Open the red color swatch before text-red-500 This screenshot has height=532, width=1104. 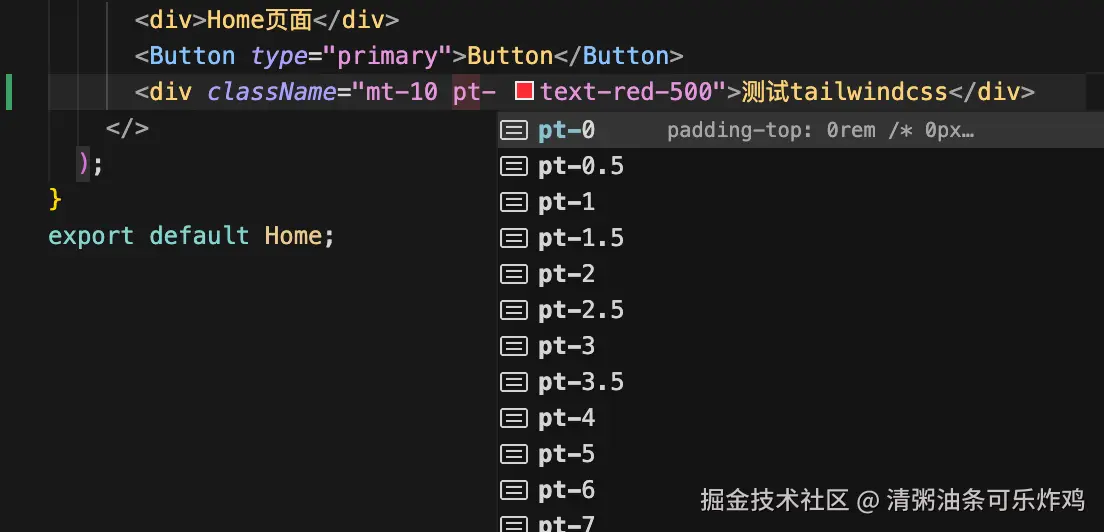524,92
